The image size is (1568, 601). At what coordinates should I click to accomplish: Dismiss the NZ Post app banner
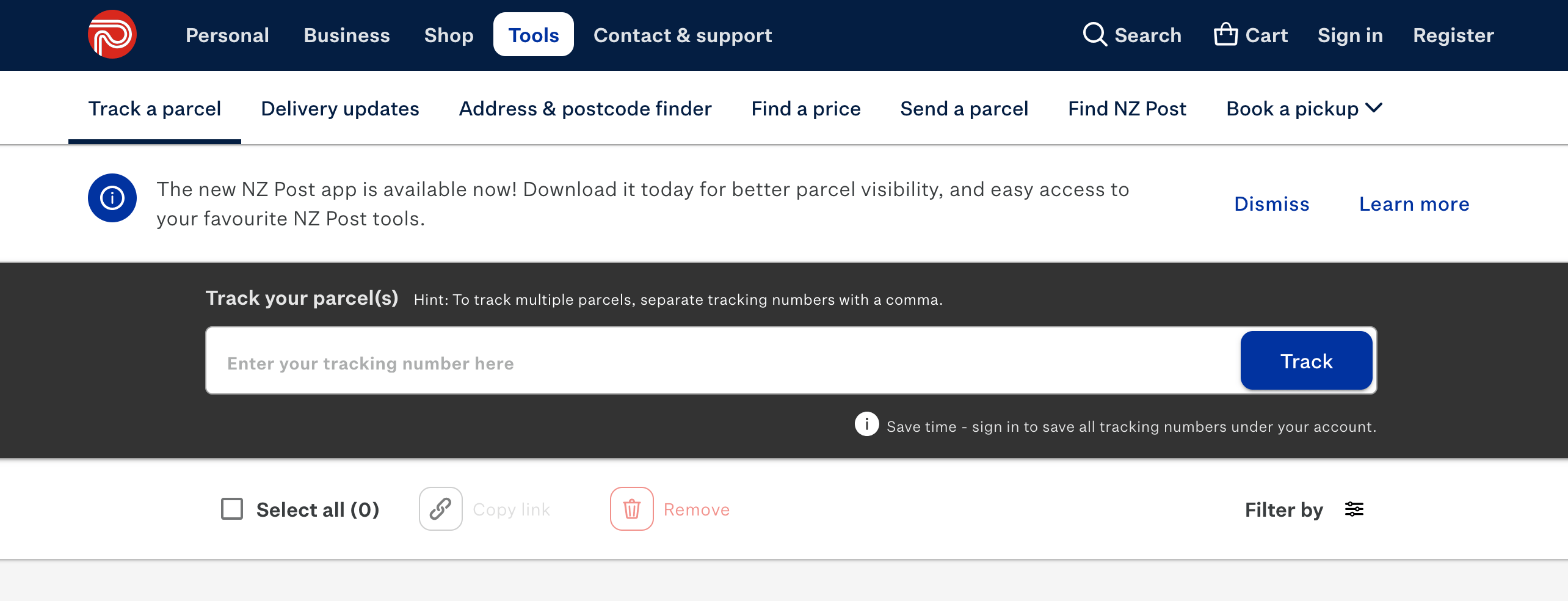pos(1271,203)
